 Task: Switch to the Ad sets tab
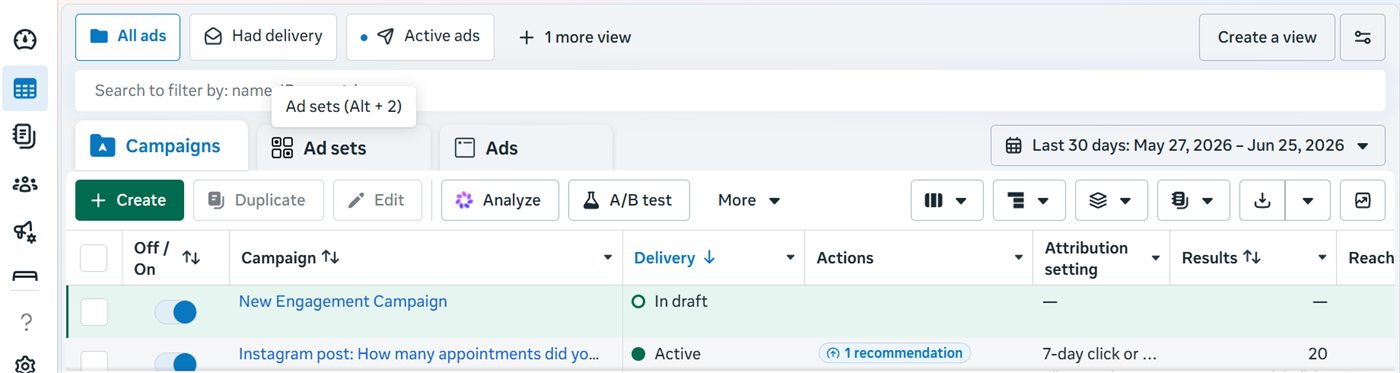333,148
